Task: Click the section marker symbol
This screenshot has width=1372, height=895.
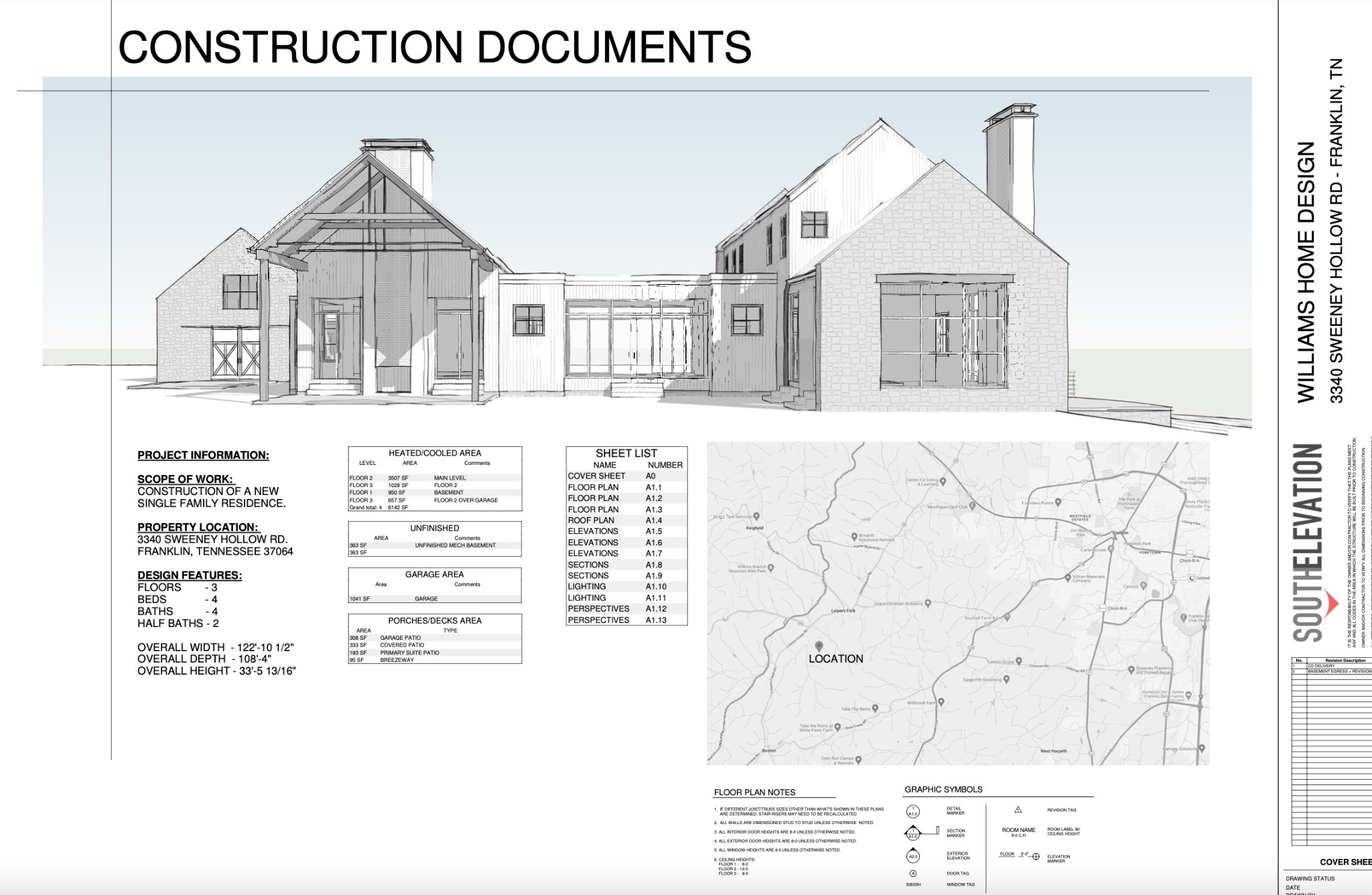Action: click(x=912, y=833)
